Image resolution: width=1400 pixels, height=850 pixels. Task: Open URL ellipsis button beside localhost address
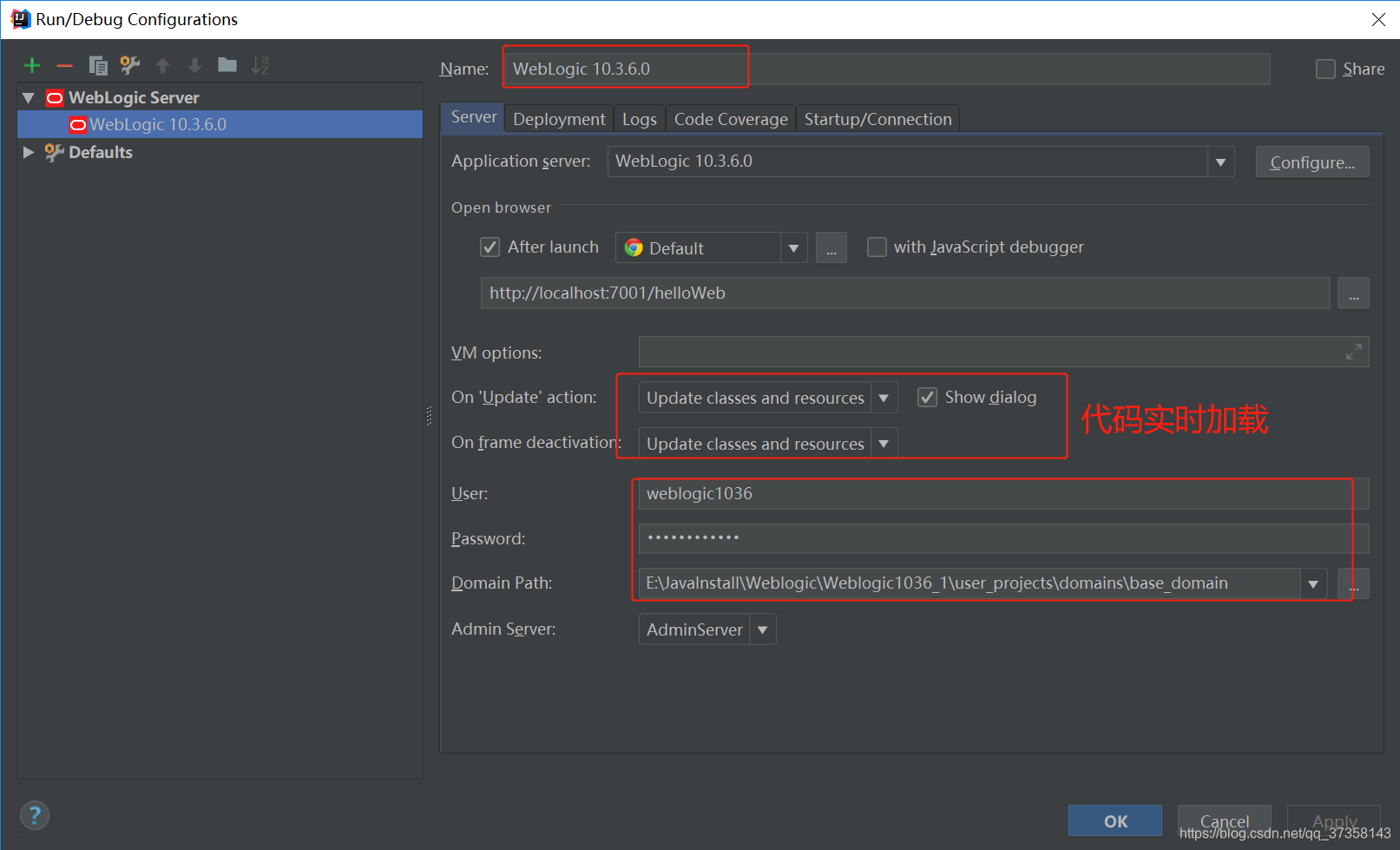[1353, 293]
